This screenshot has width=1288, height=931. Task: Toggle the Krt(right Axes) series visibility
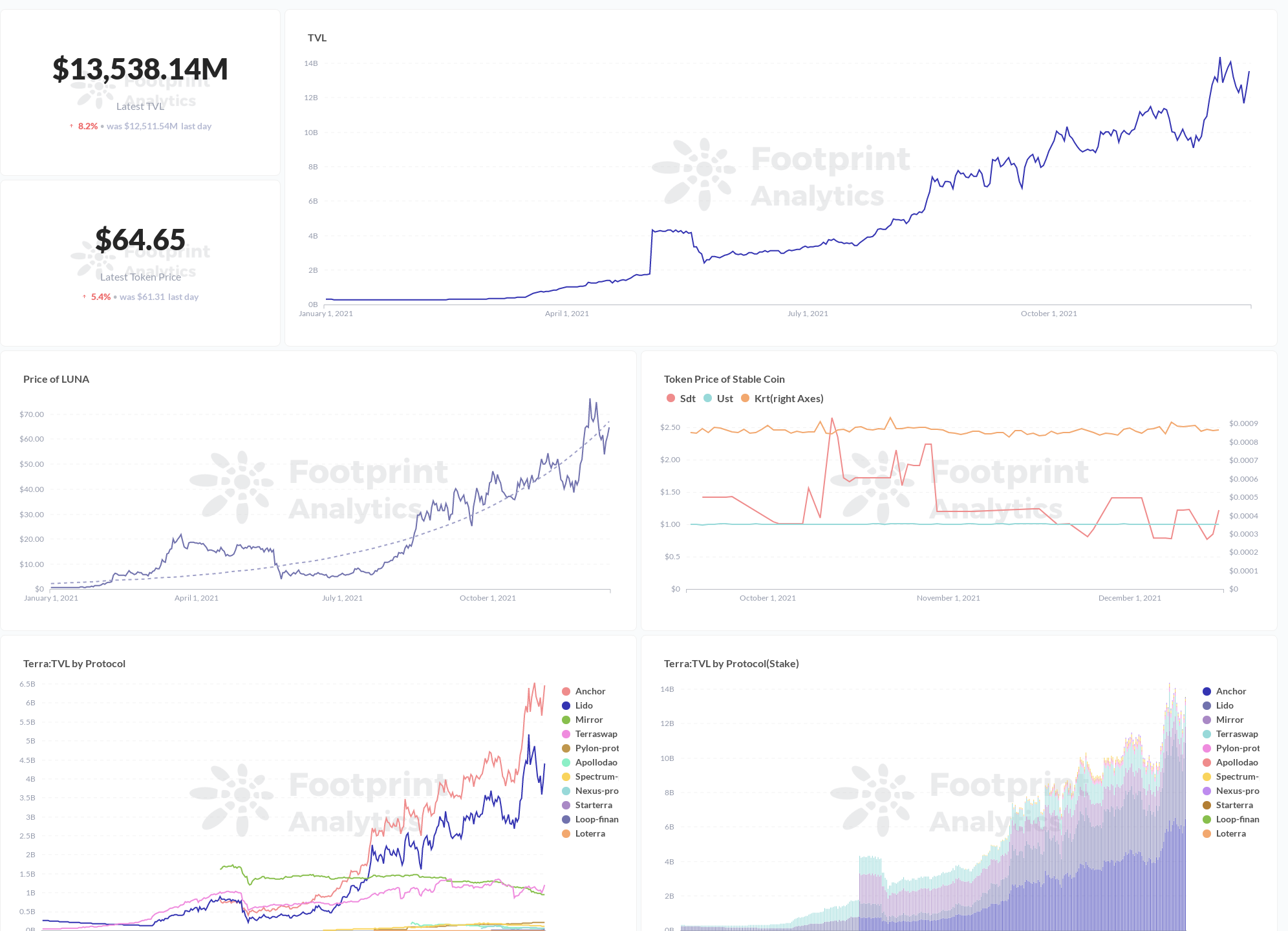pyautogui.click(x=782, y=399)
